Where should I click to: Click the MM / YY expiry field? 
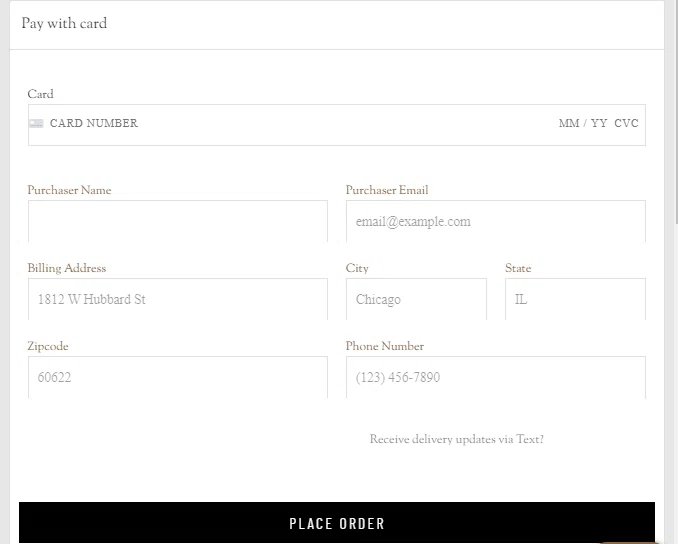tap(583, 124)
